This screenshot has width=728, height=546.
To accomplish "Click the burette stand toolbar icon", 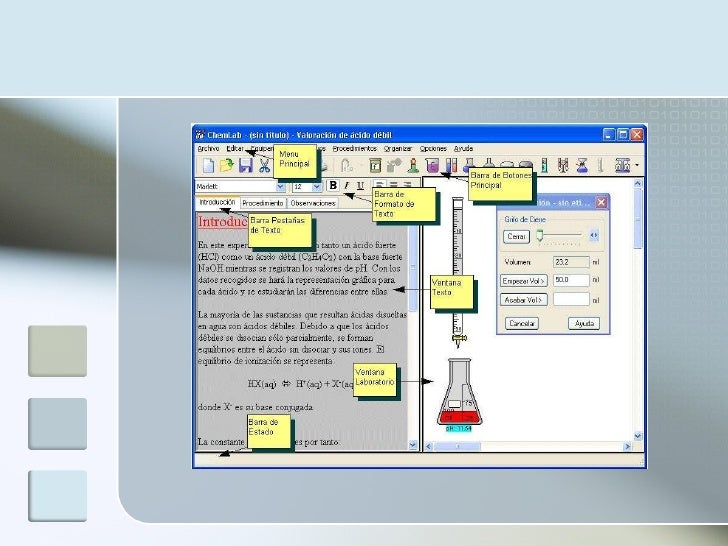I will [563, 165].
